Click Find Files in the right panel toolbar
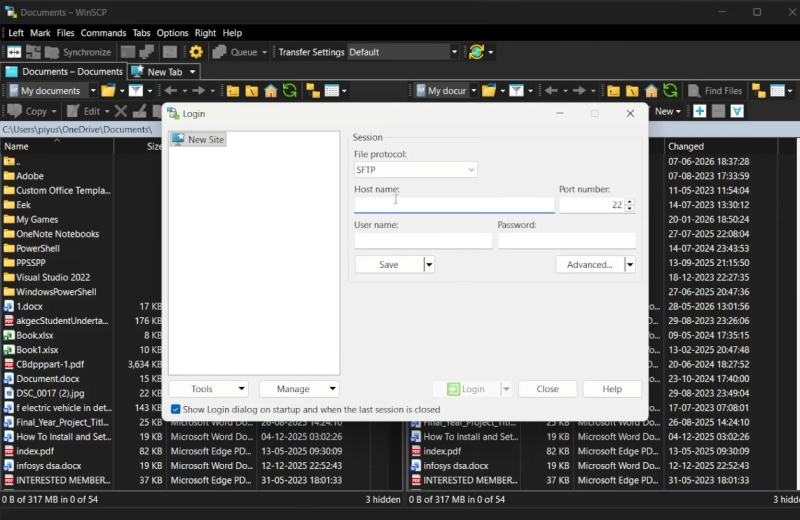 (x=715, y=91)
